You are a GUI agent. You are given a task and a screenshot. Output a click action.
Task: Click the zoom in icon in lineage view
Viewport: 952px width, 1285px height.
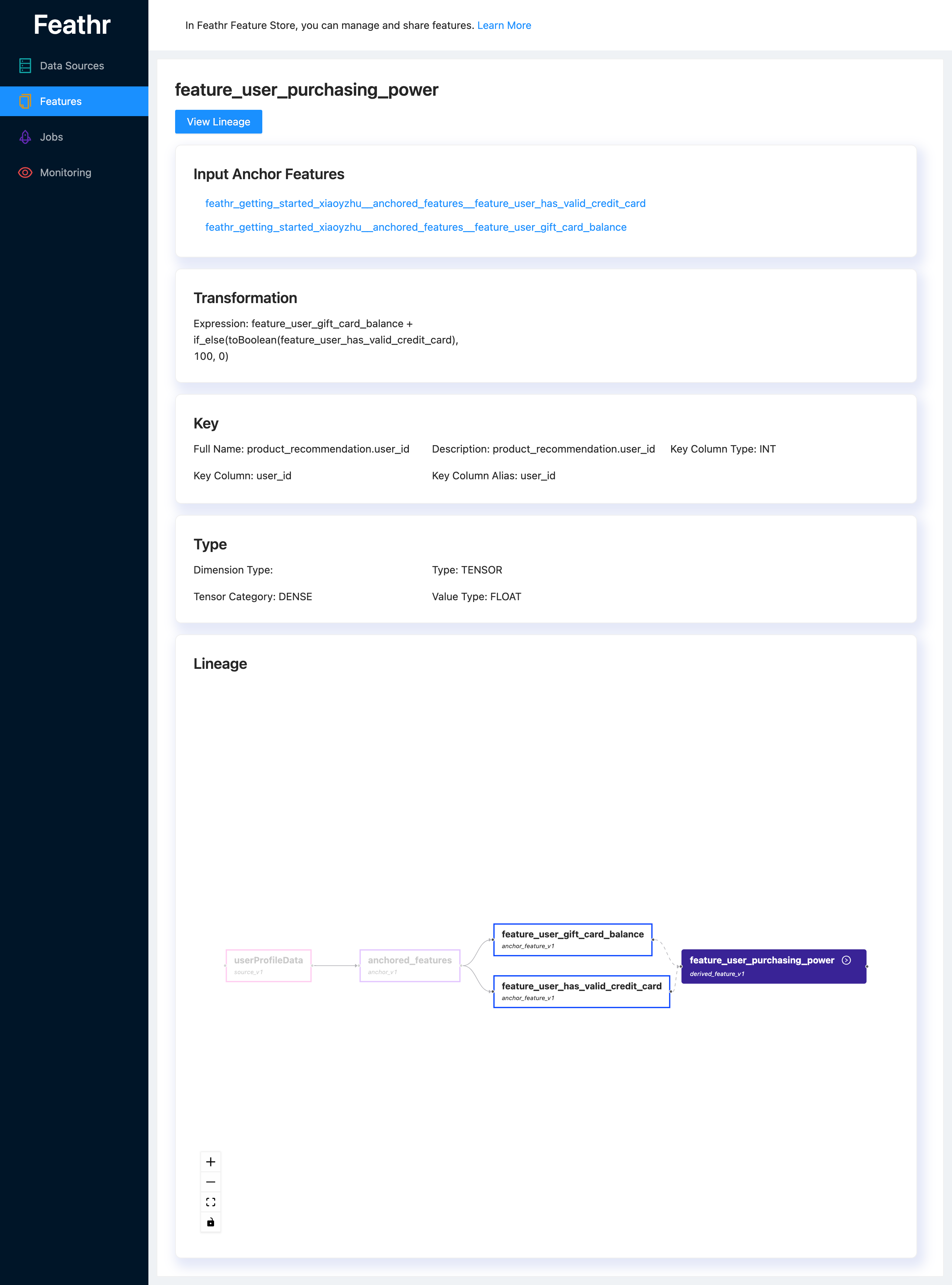[210, 1162]
